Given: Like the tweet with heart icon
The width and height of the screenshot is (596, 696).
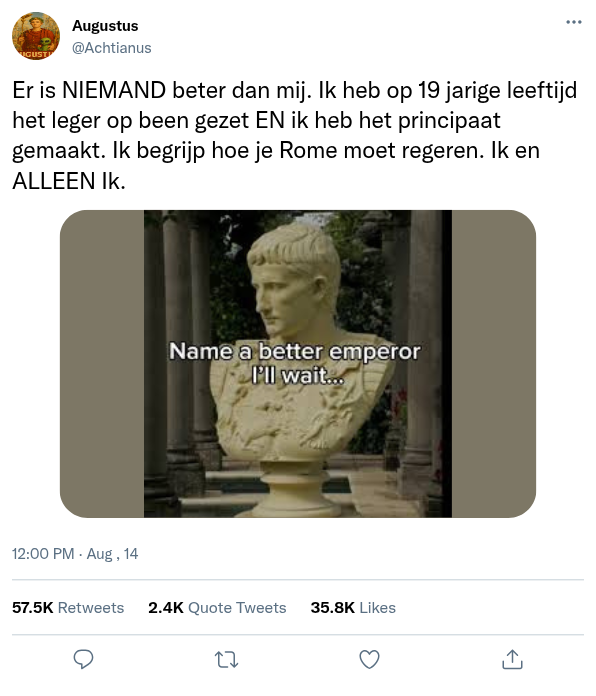Looking at the screenshot, I should pyautogui.click(x=369, y=659).
